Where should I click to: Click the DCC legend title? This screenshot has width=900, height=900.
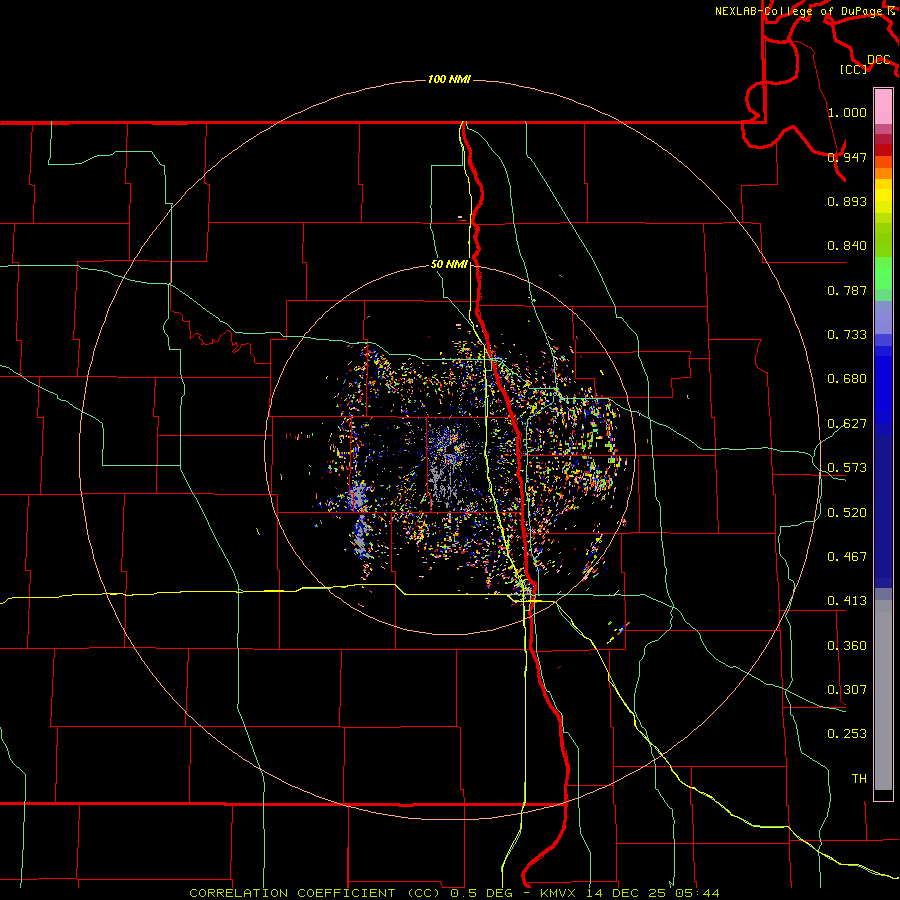click(879, 60)
